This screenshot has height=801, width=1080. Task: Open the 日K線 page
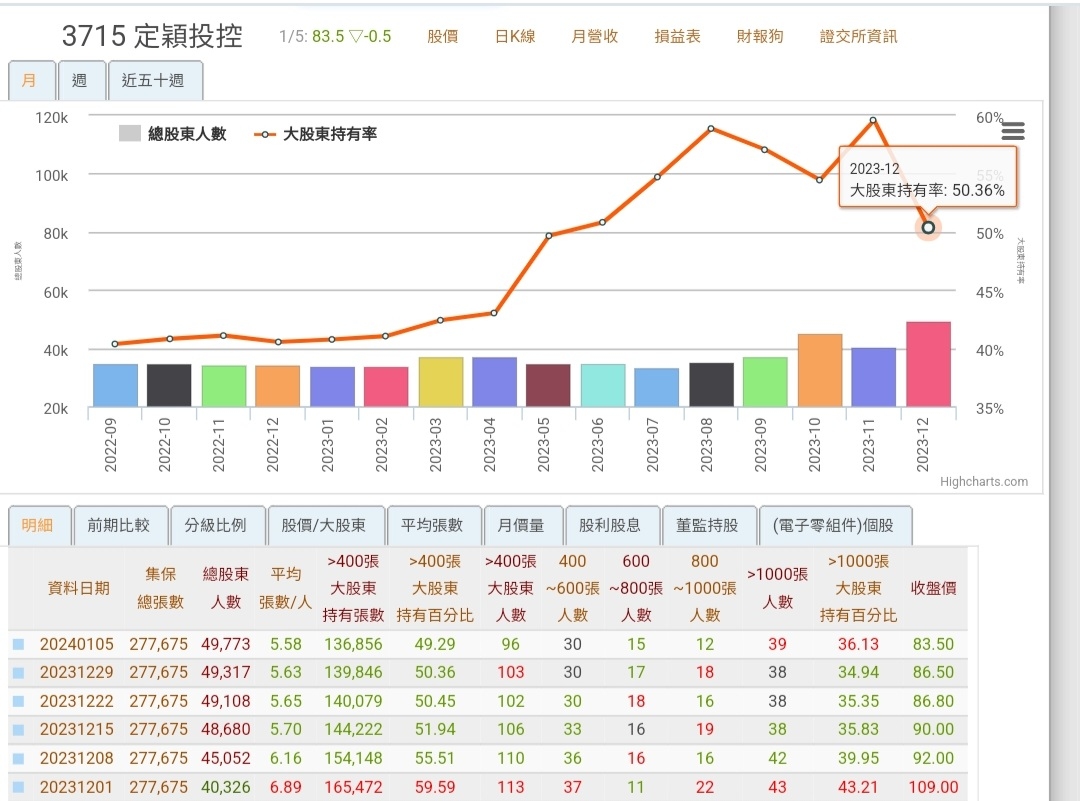(x=514, y=34)
